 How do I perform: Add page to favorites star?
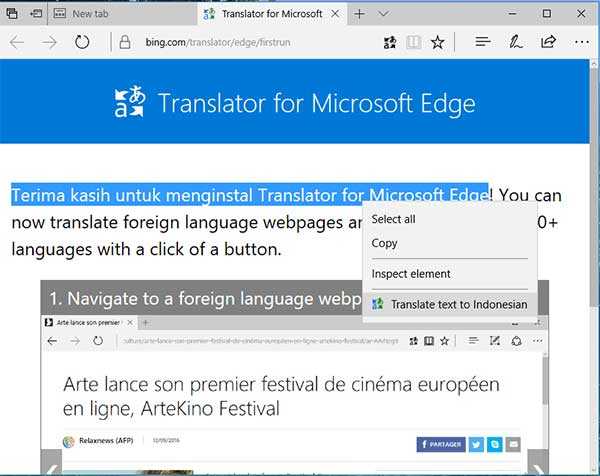[x=437, y=42]
